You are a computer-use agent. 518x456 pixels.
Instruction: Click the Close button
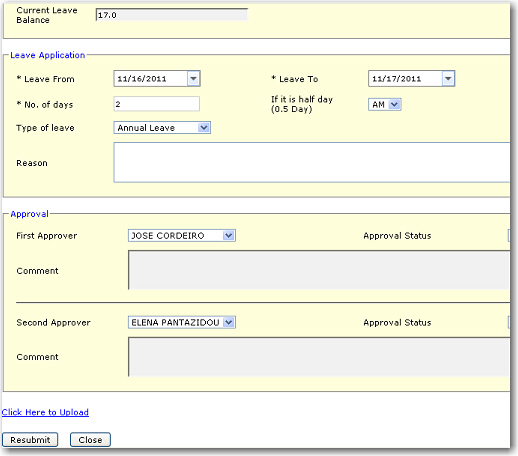[x=90, y=440]
